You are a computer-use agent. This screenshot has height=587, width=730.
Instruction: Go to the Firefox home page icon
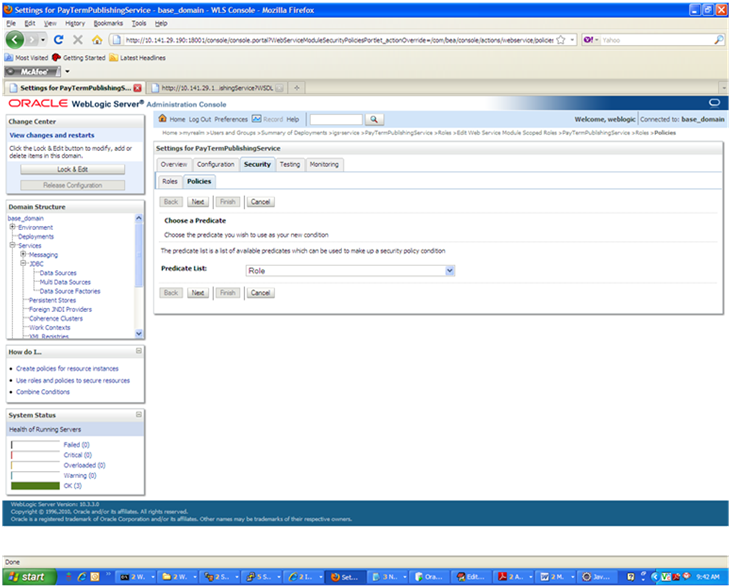(x=97, y=40)
